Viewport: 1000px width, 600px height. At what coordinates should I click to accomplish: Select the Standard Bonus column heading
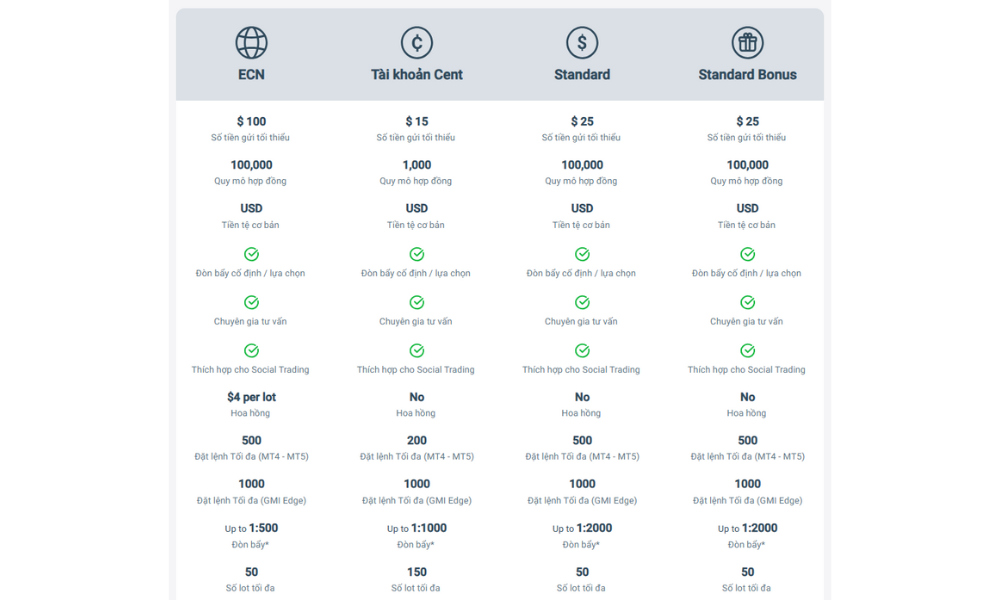[x=747, y=75]
